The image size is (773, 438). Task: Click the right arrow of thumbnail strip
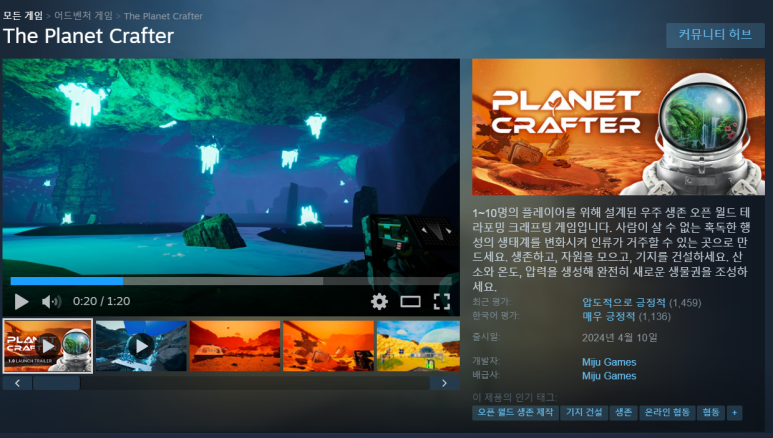coord(444,383)
